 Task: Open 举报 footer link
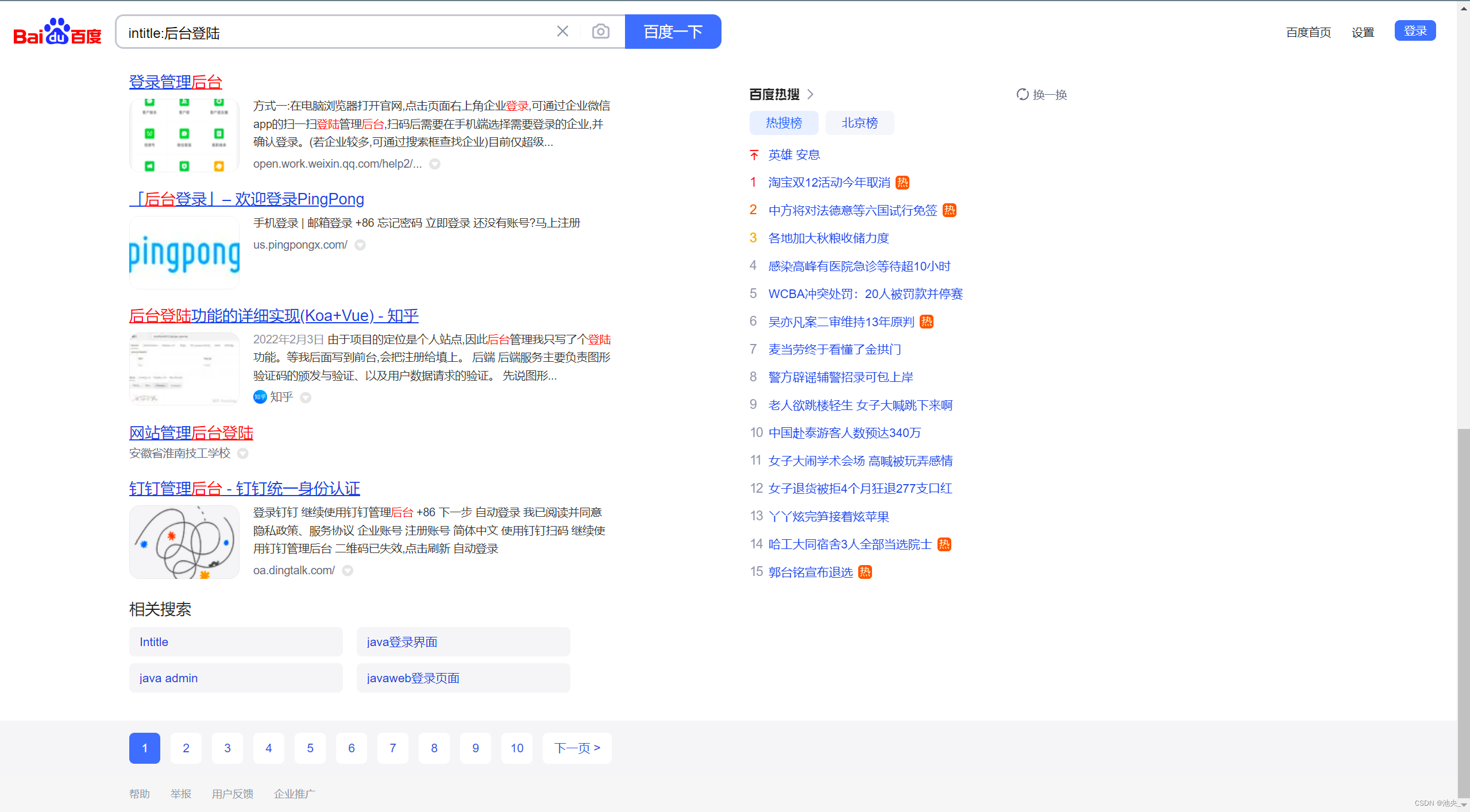coord(181,794)
